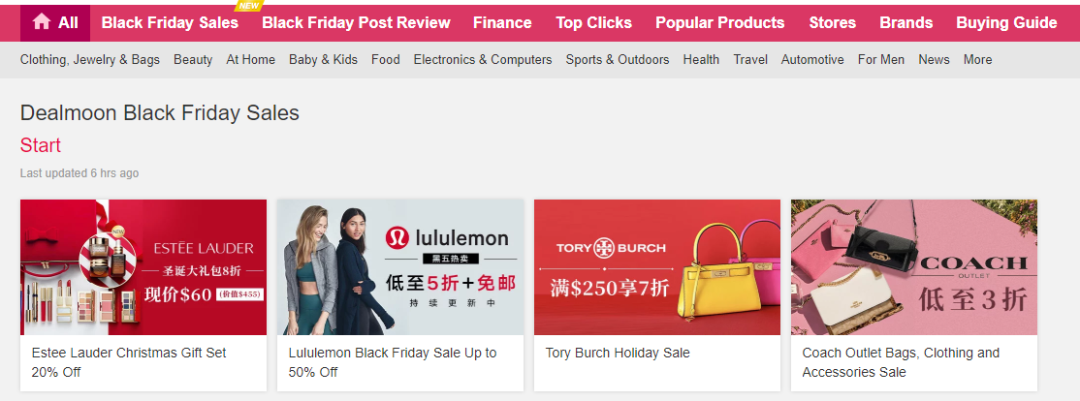Open Estee Lauder gift set banner image
Viewport: 1080px width, 401px height.
143,267
